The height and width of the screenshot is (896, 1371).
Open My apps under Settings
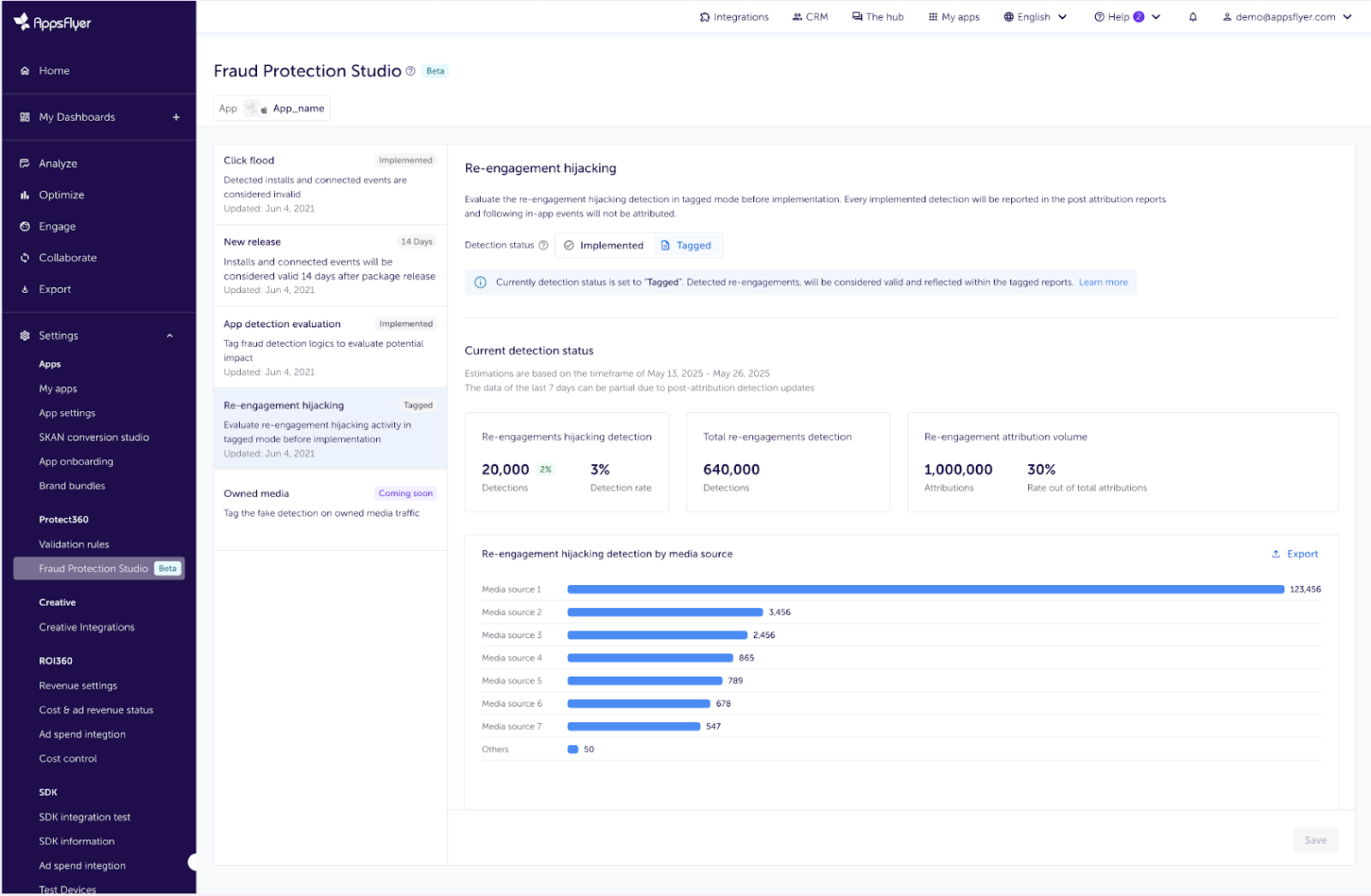pyautogui.click(x=58, y=389)
